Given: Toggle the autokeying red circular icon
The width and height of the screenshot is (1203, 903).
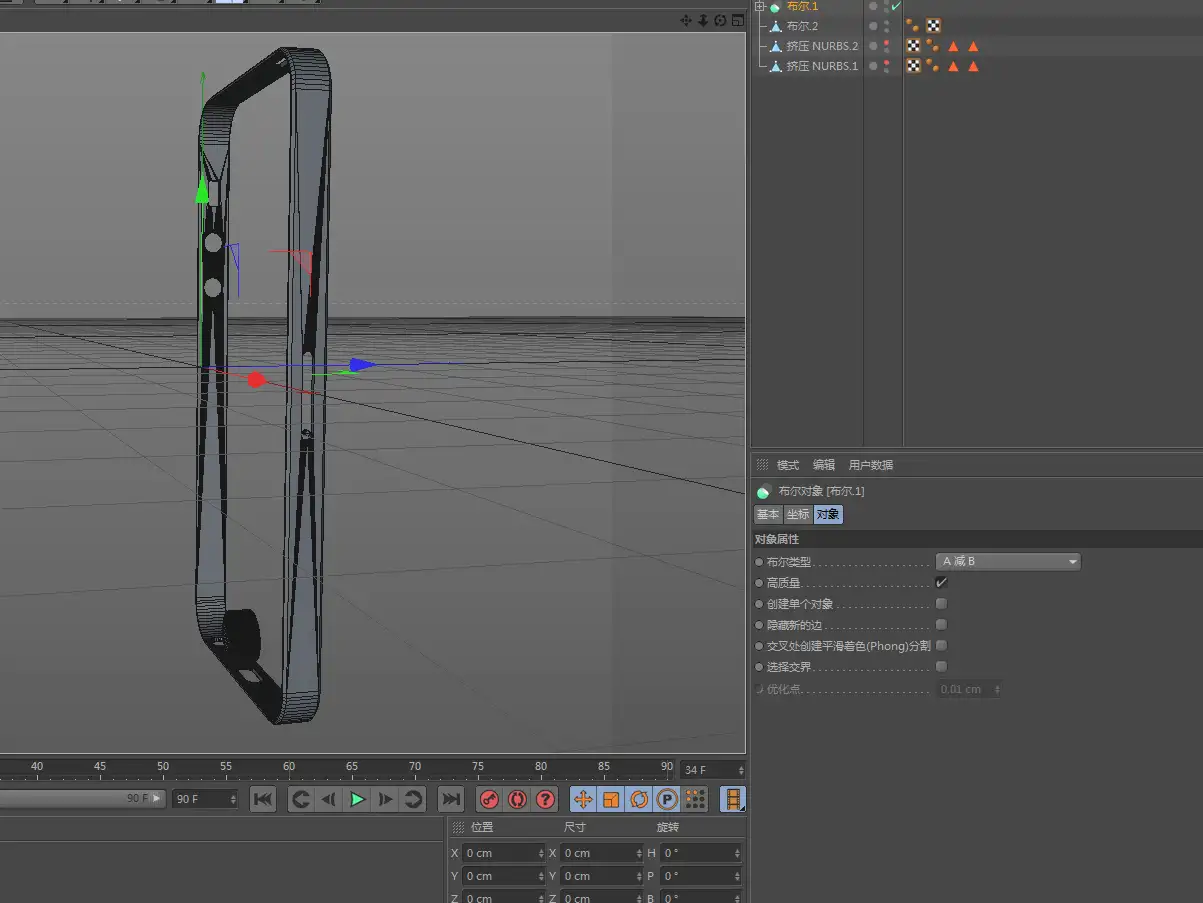Looking at the screenshot, I should (x=517, y=799).
